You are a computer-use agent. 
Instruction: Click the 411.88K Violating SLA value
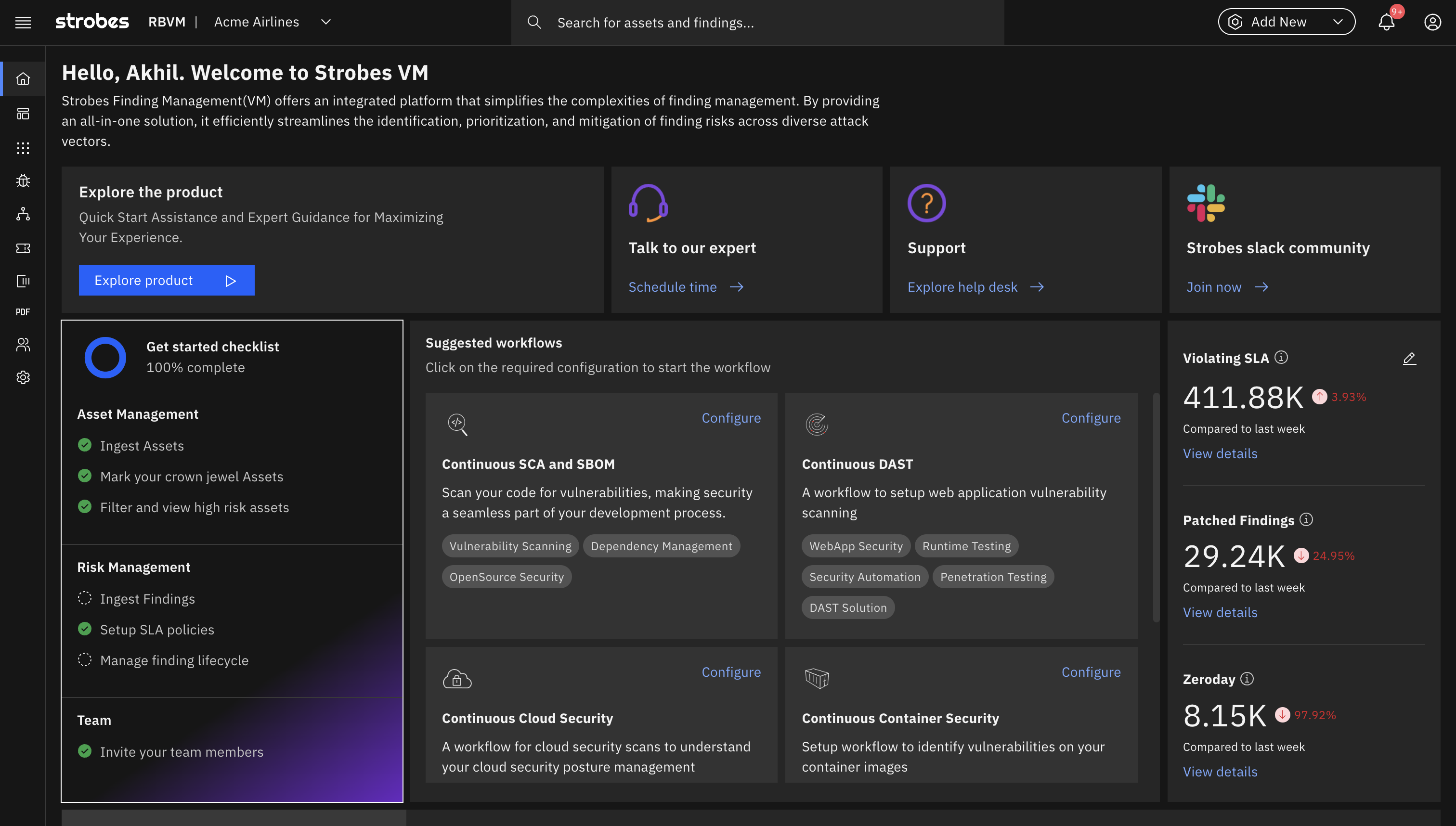tap(1243, 397)
